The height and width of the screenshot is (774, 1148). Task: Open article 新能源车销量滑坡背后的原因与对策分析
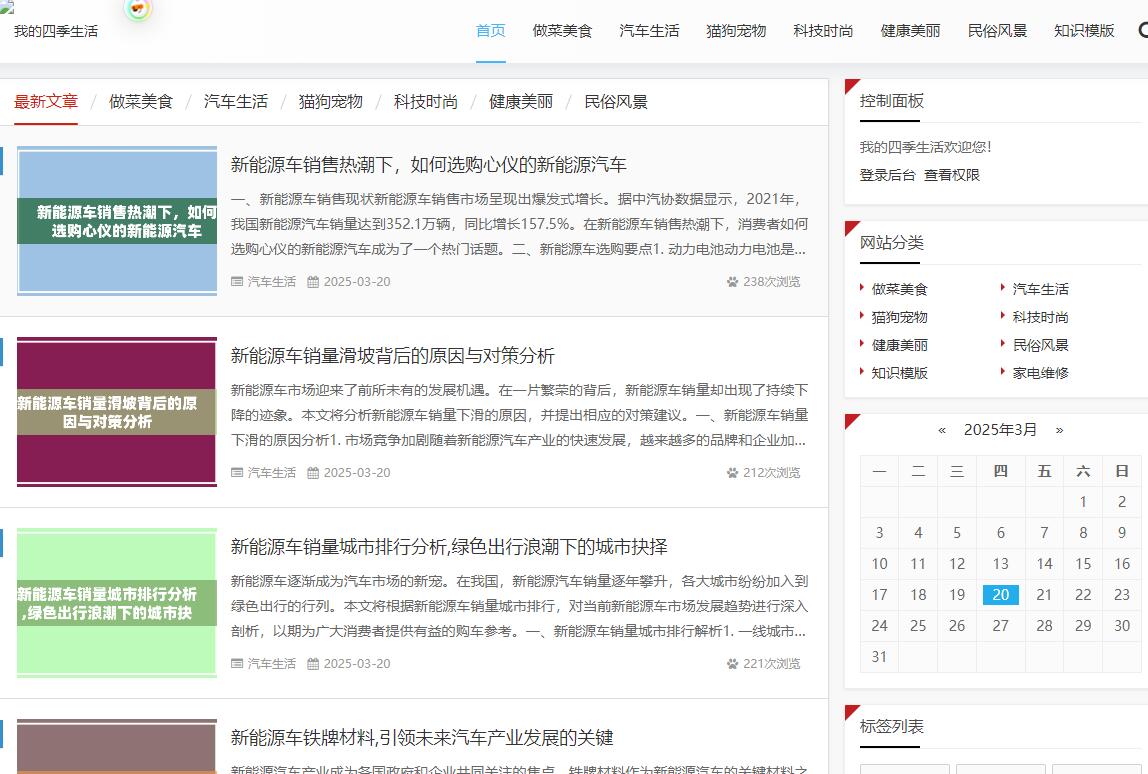click(392, 356)
